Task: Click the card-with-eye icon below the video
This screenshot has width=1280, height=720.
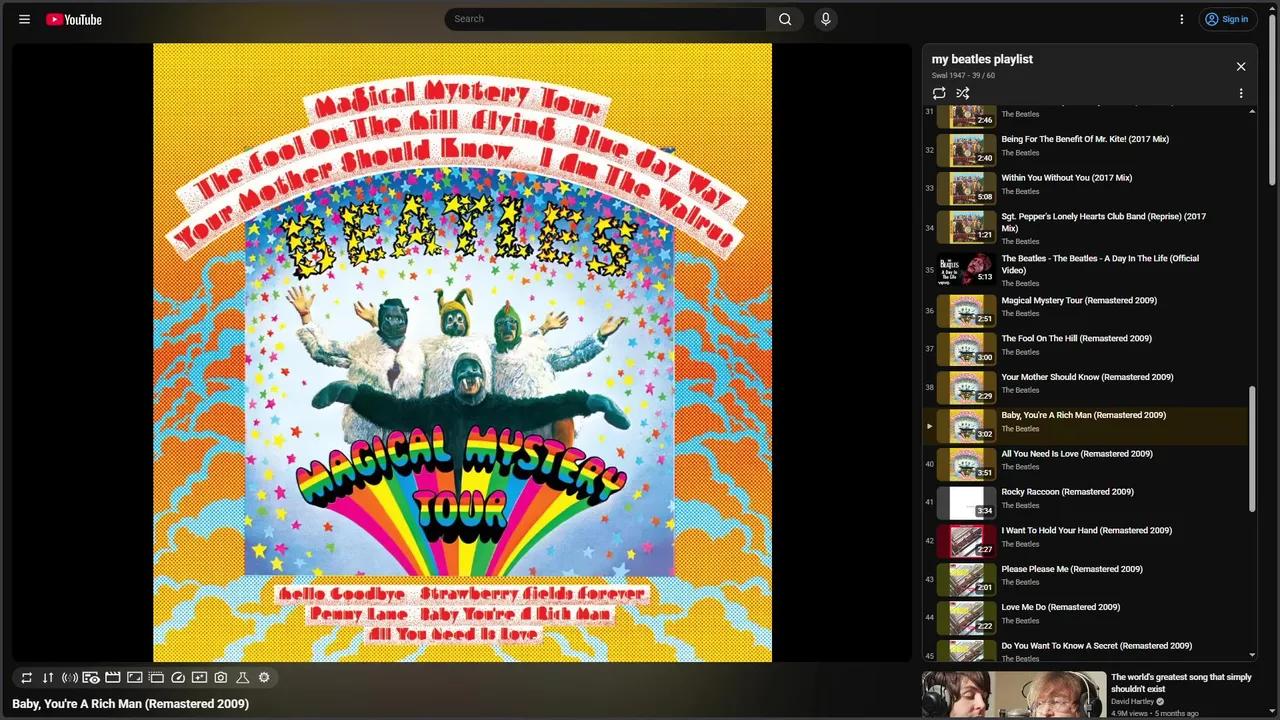Action: click(x=91, y=678)
